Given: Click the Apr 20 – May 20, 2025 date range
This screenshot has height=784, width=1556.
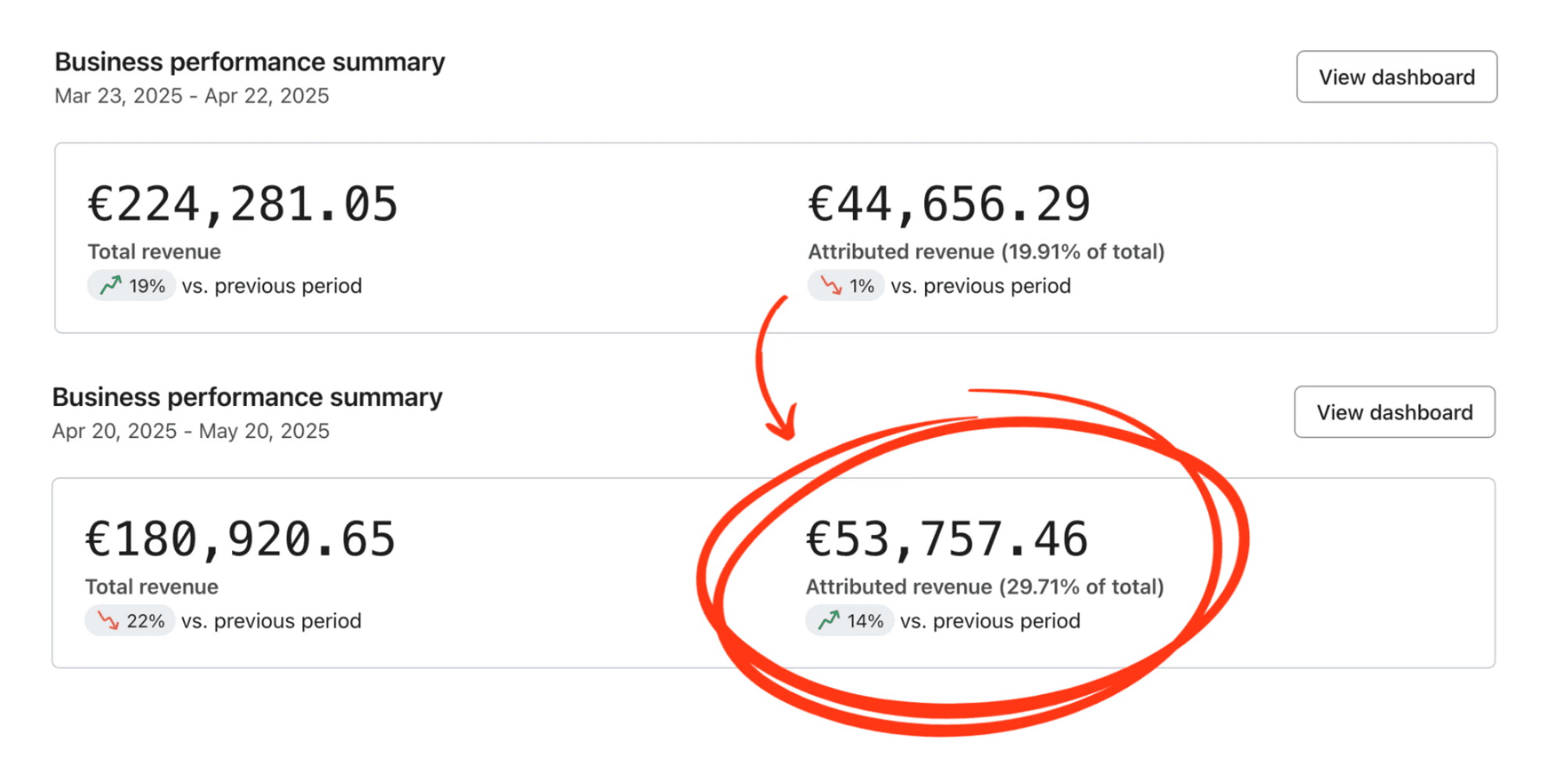Looking at the screenshot, I should [191, 430].
